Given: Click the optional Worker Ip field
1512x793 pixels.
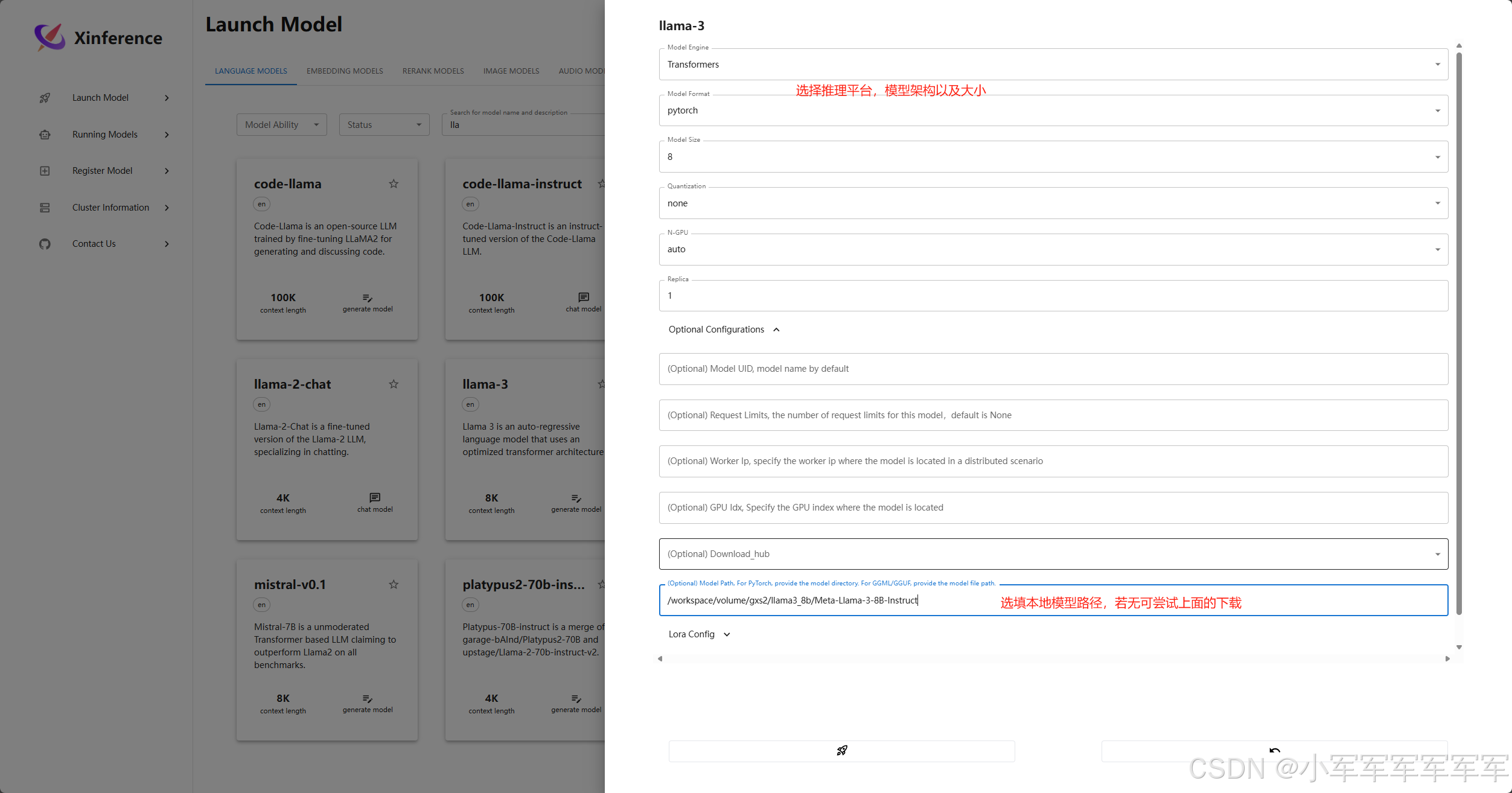Looking at the screenshot, I should click(1053, 461).
